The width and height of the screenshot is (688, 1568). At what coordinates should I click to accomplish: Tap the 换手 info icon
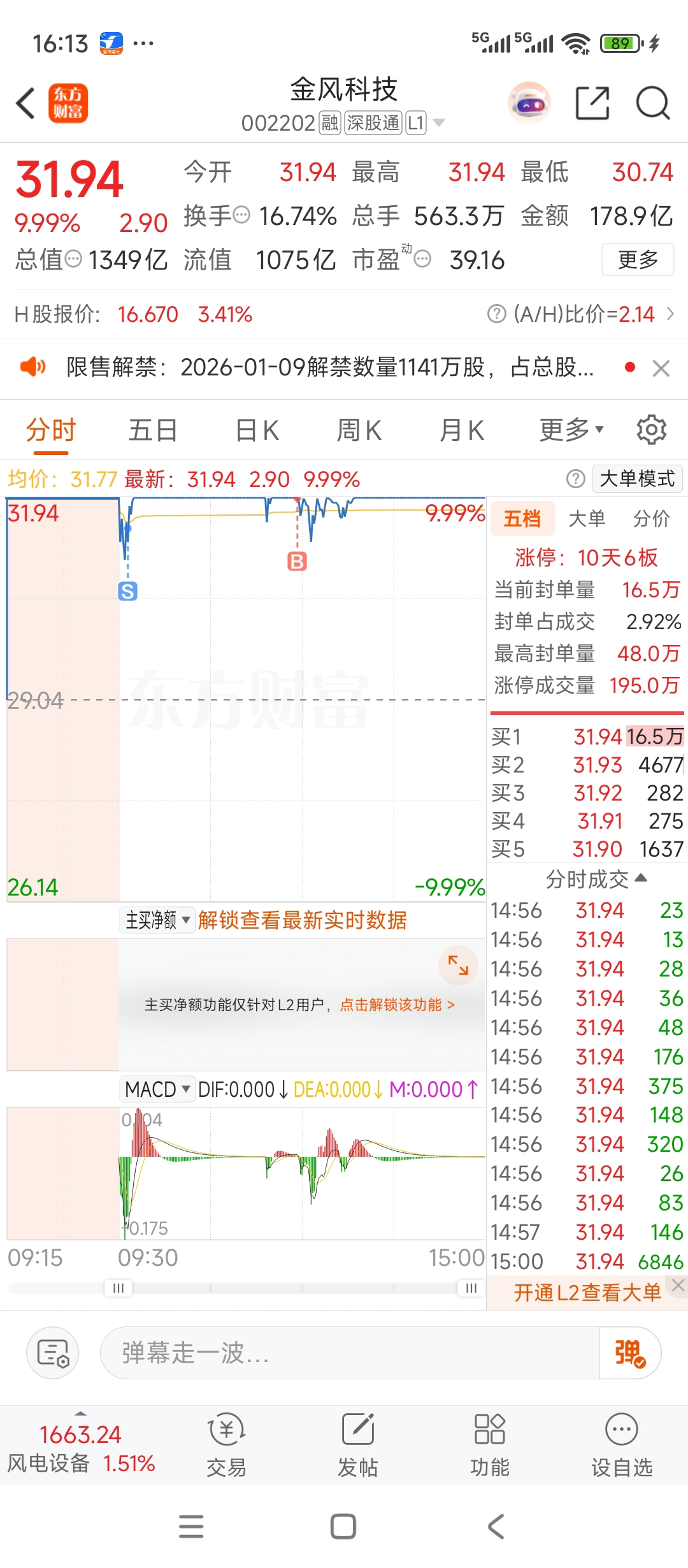pyautogui.click(x=241, y=215)
